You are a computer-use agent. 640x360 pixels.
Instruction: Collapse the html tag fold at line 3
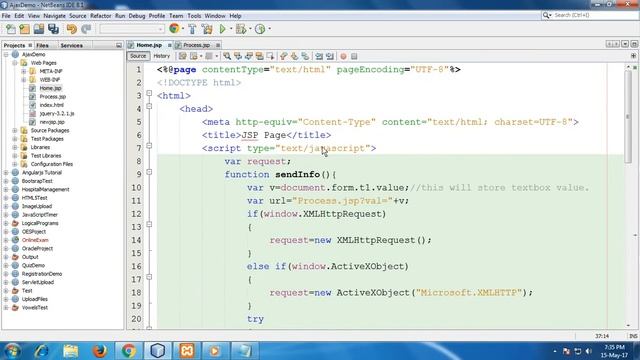(149, 93)
